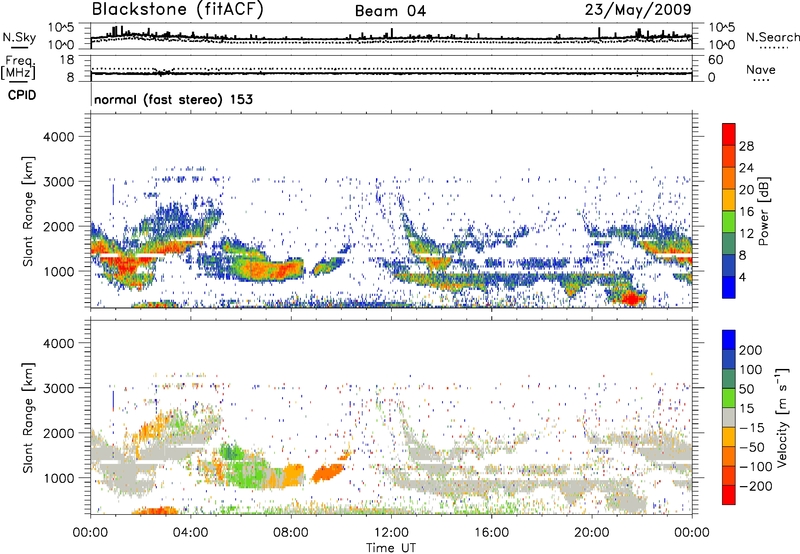Select the 'Freq. [MHz]' axis label
The image size is (800, 554).
point(18,67)
